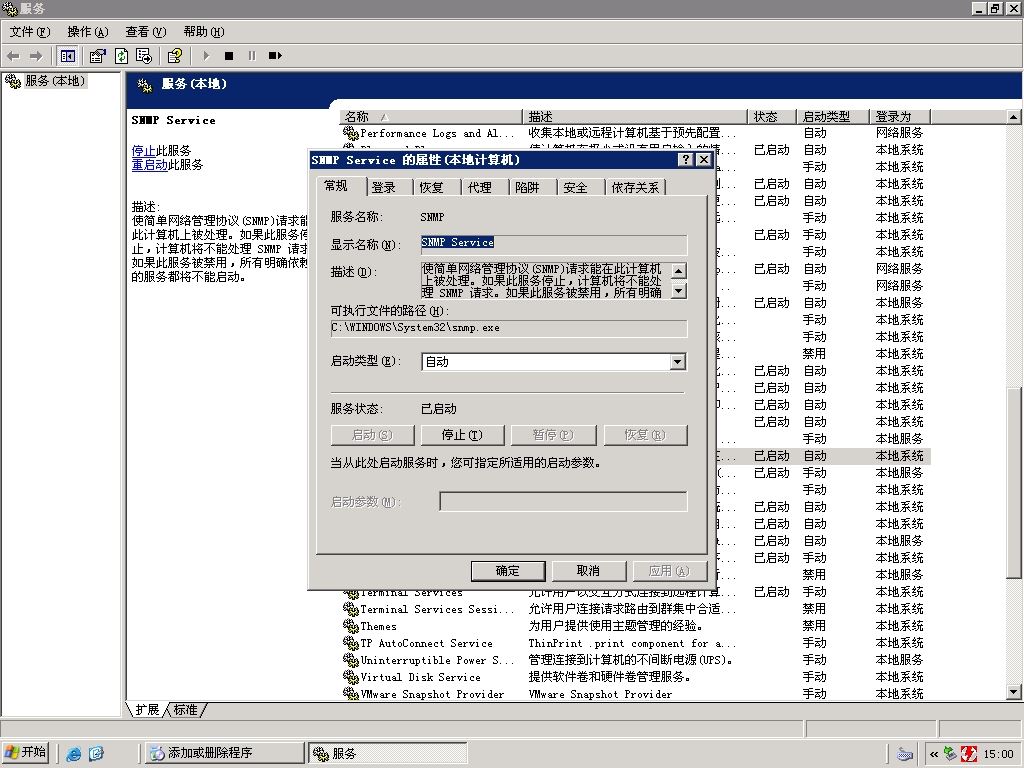This screenshot has width=1024, height=768.
Task: Click services list scrollbar down arrow
Action: (x=1014, y=692)
